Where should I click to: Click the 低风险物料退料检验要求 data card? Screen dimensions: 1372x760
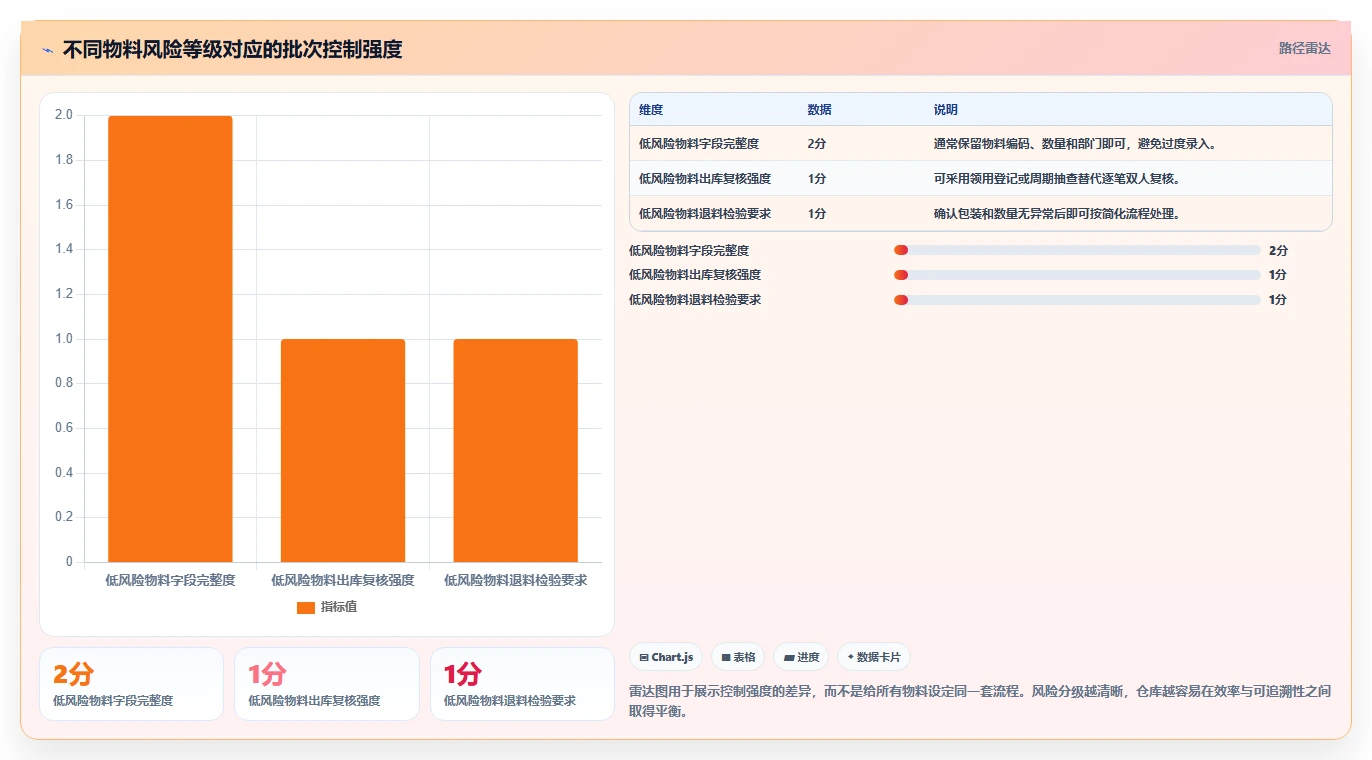[522, 684]
